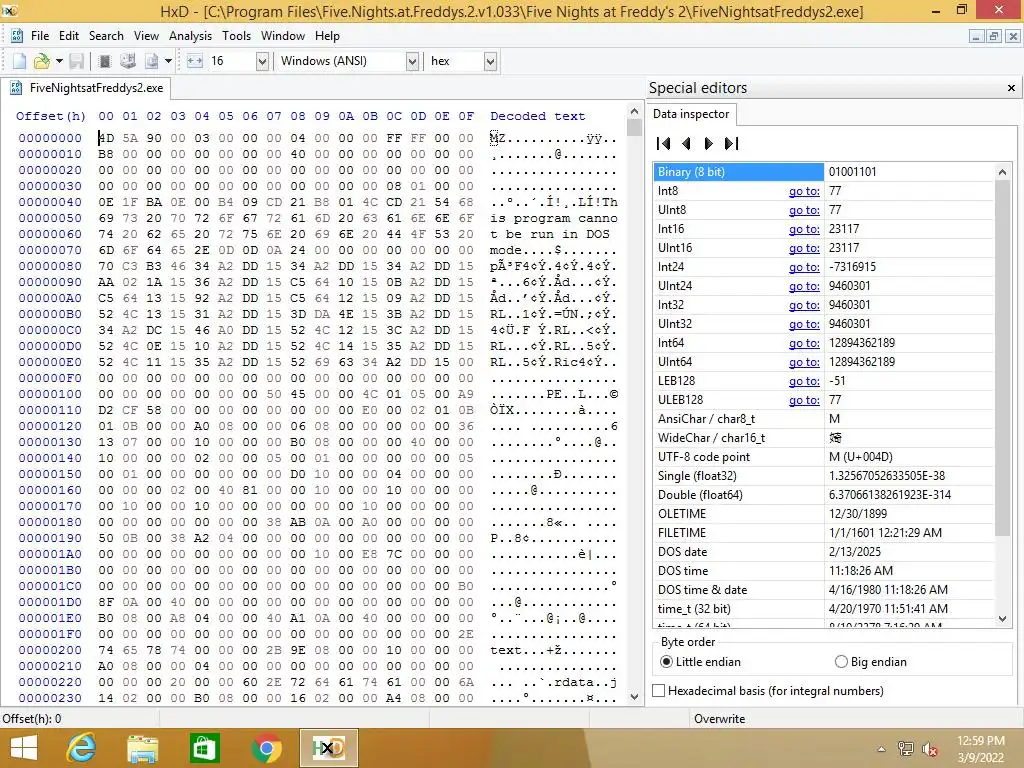
Task: Open the Window menu
Action: click(283, 36)
